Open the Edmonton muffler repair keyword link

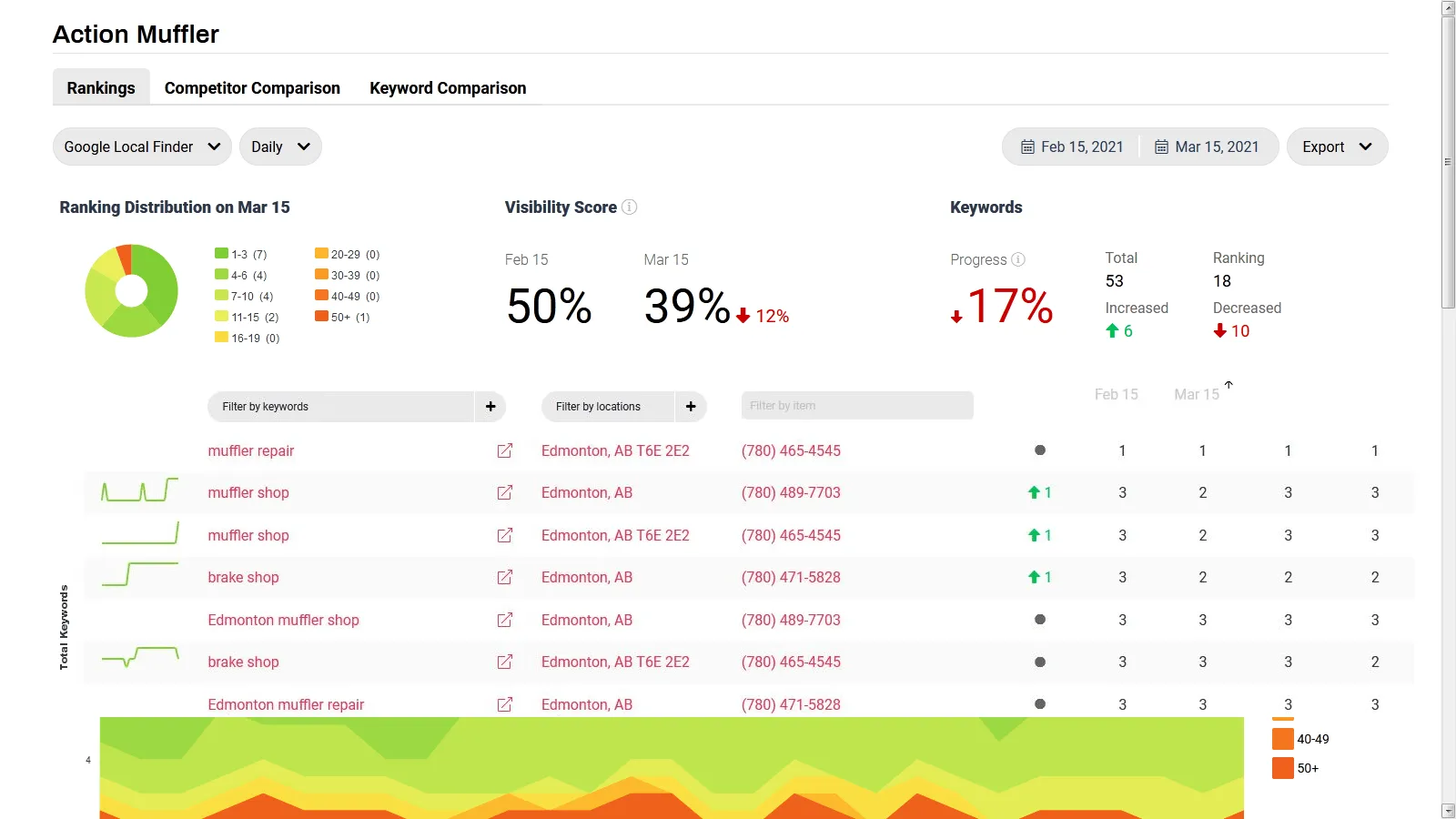tap(286, 704)
